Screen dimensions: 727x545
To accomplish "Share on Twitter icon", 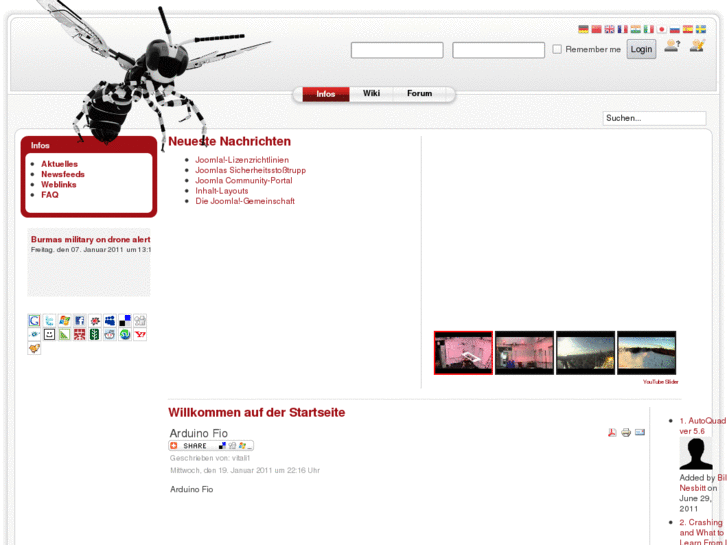I will (x=49, y=321).
